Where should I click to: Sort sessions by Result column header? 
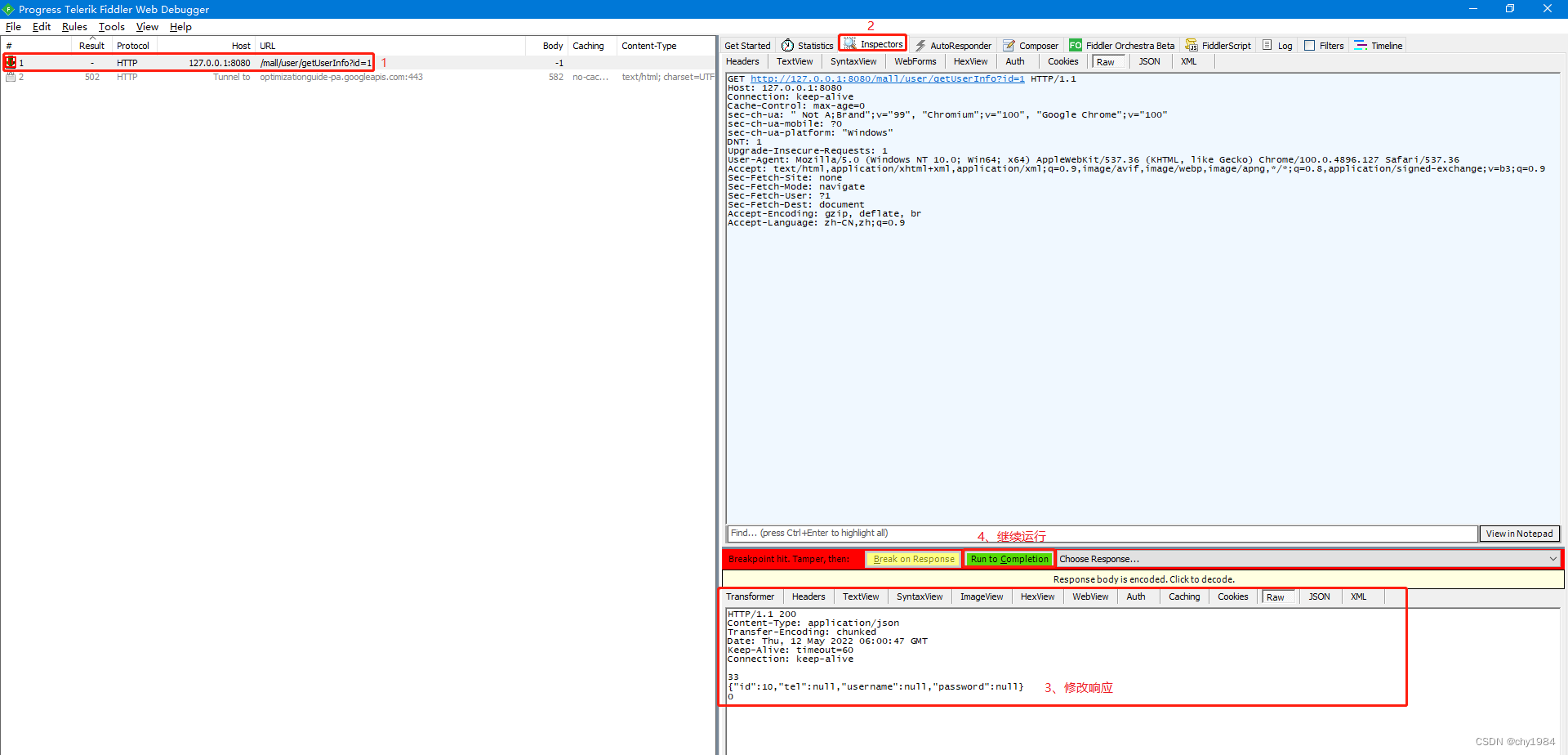[x=91, y=46]
